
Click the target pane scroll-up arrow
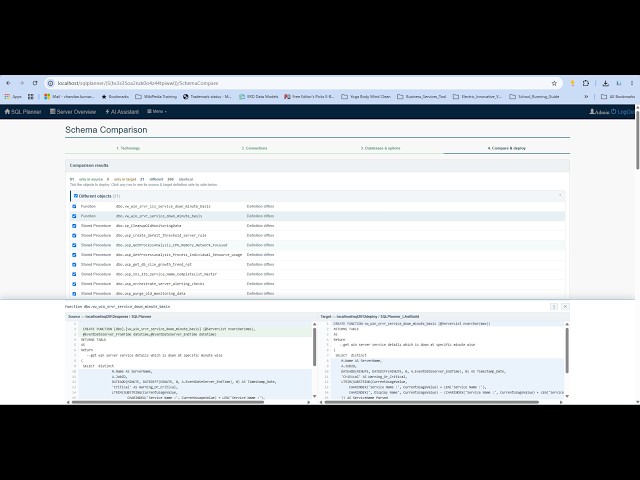[567, 324]
